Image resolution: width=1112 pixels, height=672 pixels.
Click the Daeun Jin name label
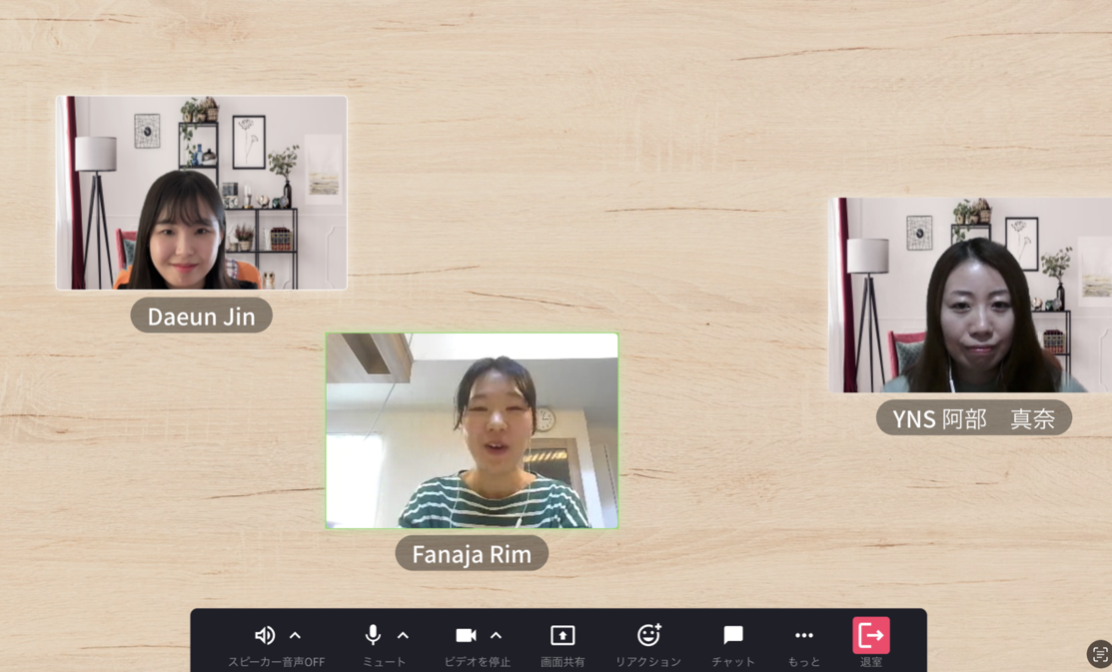click(x=201, y=316)
